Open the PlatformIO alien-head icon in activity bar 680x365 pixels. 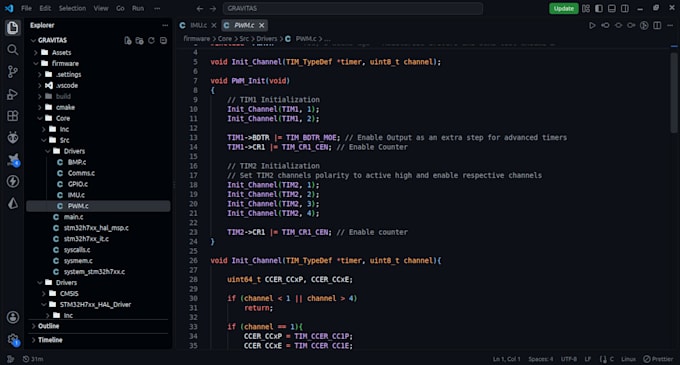(x=13, y=138)
